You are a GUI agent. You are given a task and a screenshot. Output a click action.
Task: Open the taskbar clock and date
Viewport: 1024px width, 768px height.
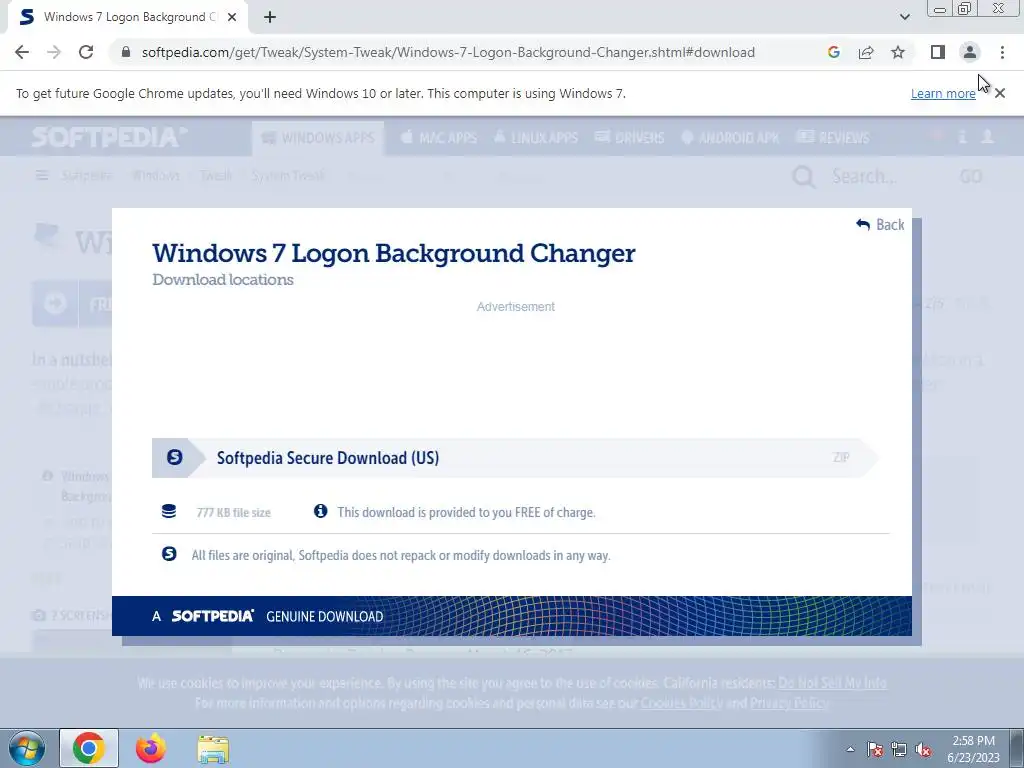(x=973, y=749)
